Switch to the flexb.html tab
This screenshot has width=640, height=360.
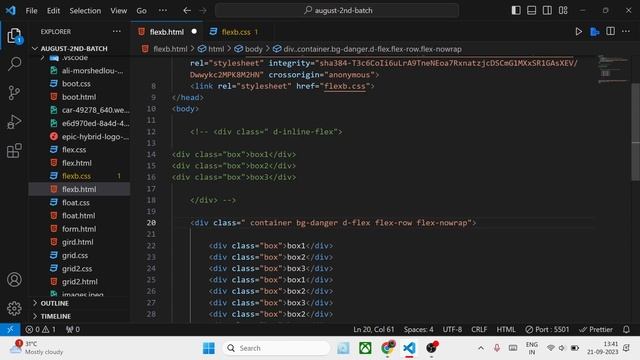tap(167, 32)
